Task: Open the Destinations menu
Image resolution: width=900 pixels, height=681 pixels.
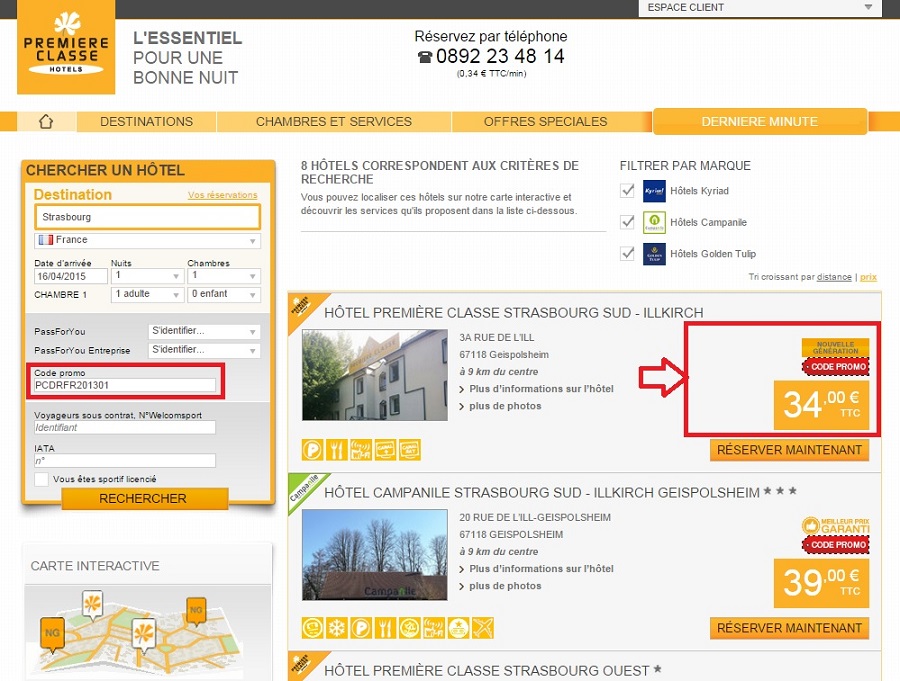Action: coord(146,122)
